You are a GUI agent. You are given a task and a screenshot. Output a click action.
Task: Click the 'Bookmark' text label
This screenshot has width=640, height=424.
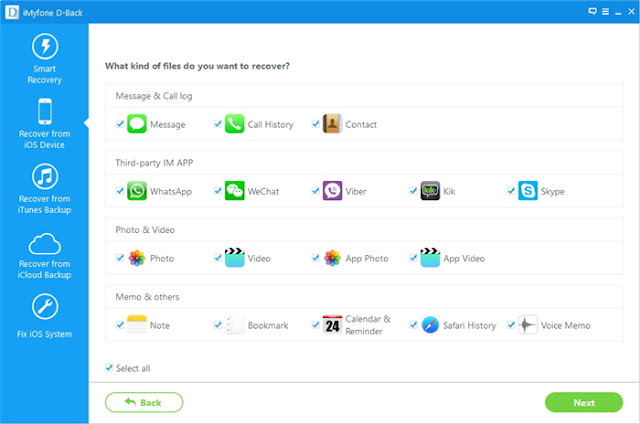[268, 325]
